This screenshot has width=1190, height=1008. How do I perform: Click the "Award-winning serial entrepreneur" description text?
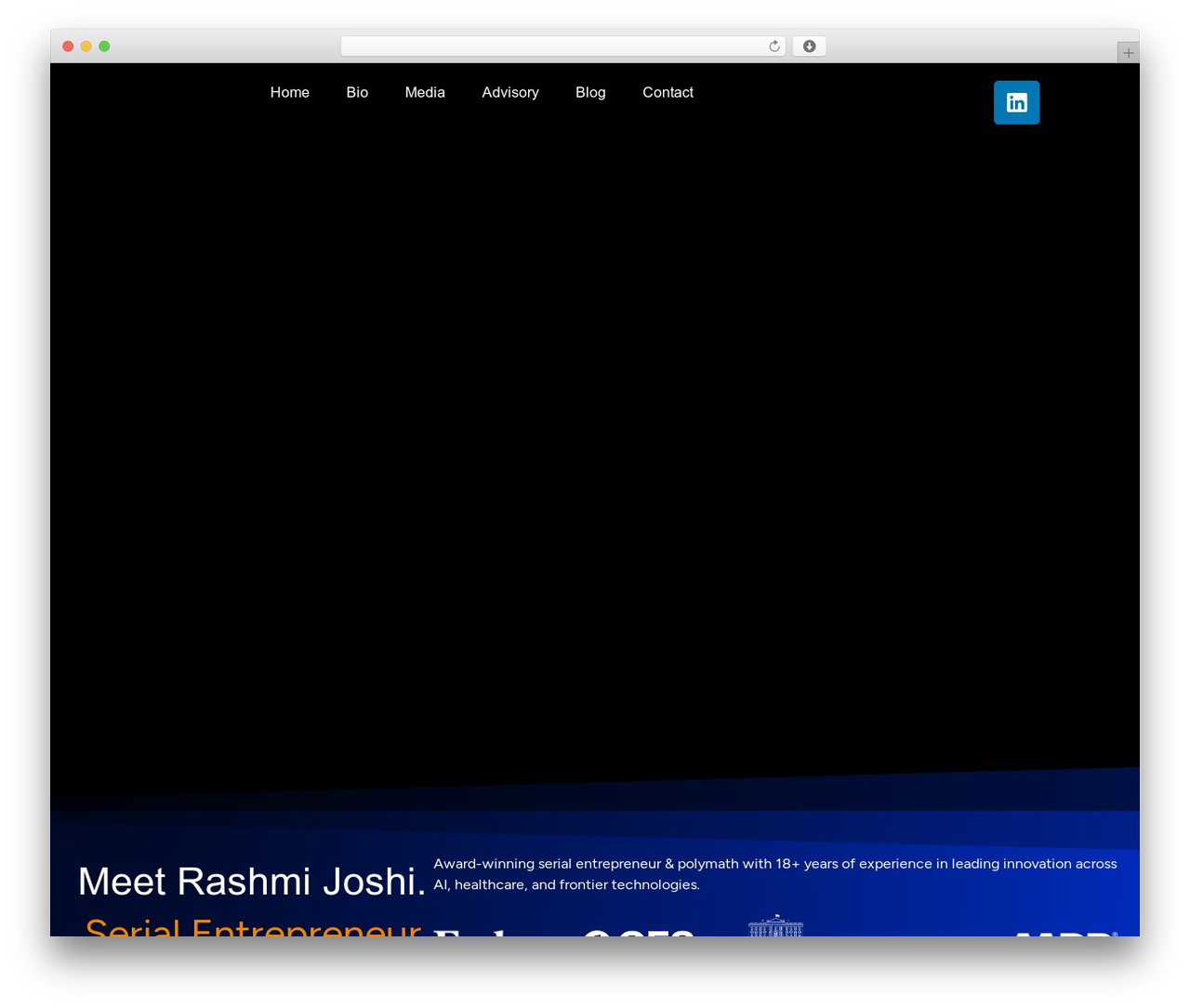click(x=774, y=874)
